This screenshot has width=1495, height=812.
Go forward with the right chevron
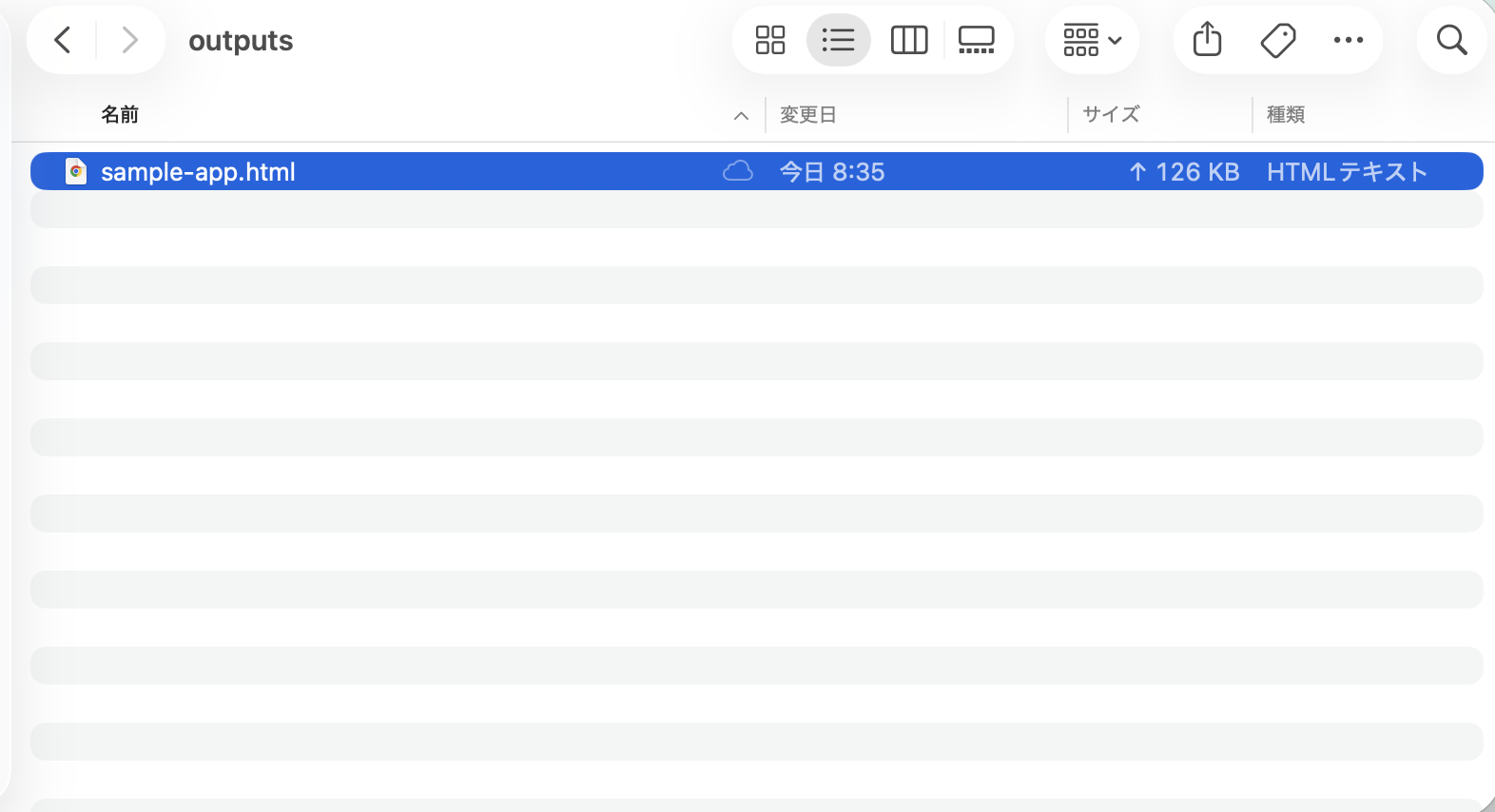pos(130,40)
